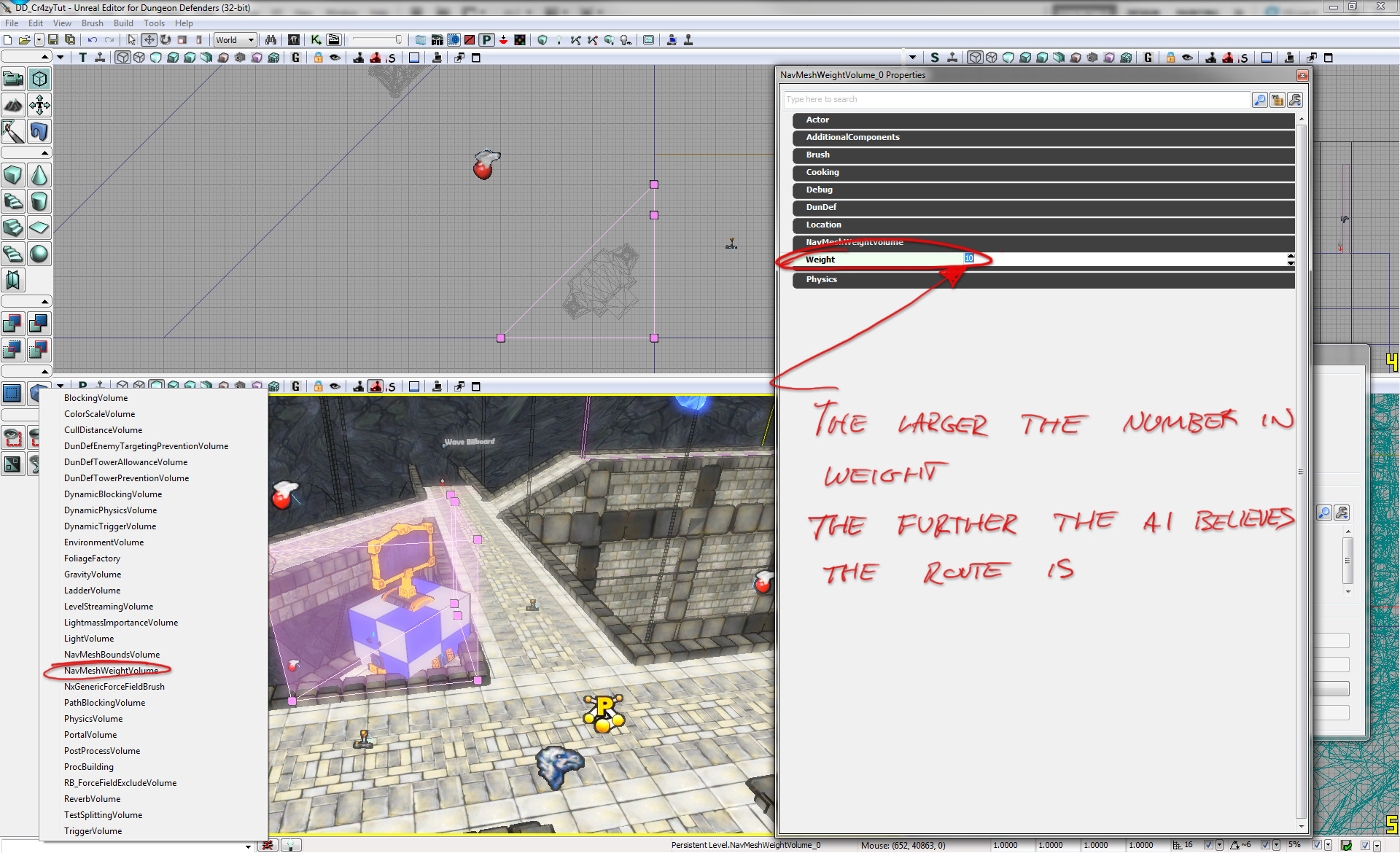This screenshot has width=1400, height=853.
Task: Choose PhysicsVolume from the volume list
Action: [93, 719]
